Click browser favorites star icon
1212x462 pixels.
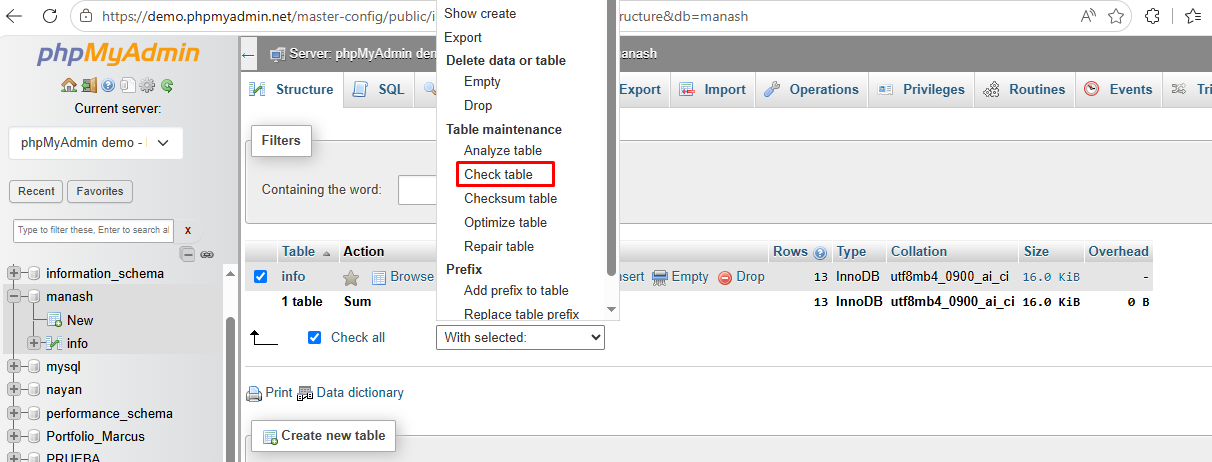[x=1116, y=16]
